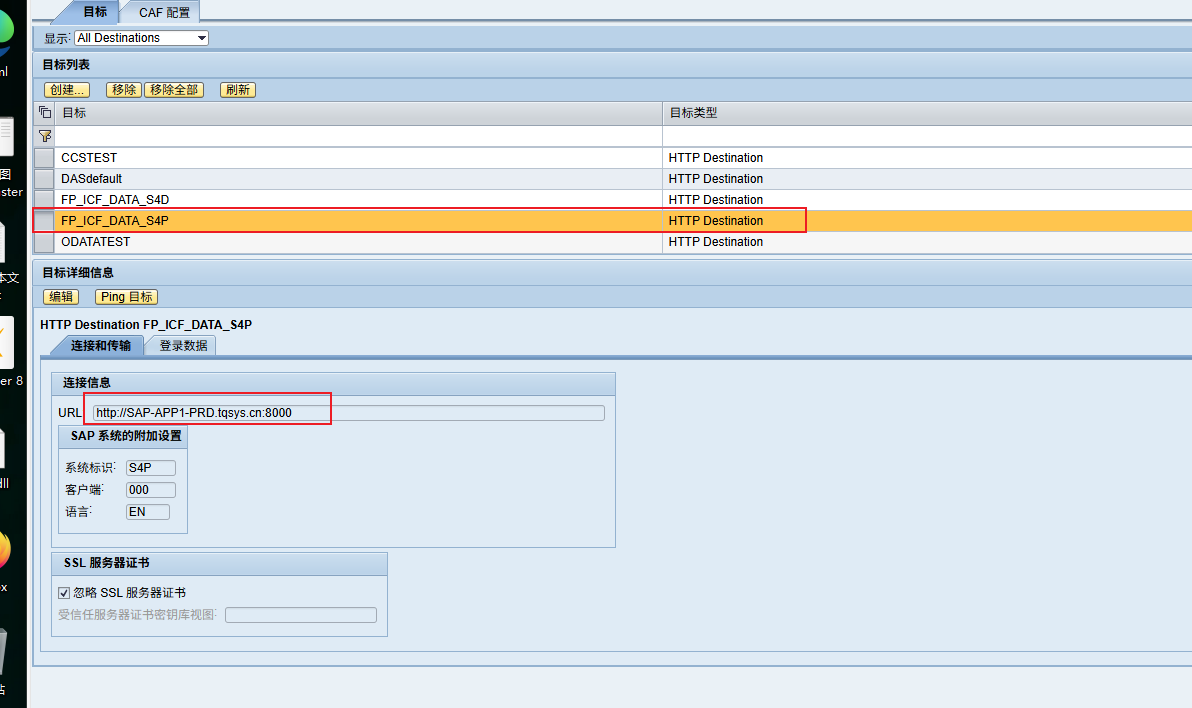
Task: Click the 创建... button
Action: [x=67, y=90]
